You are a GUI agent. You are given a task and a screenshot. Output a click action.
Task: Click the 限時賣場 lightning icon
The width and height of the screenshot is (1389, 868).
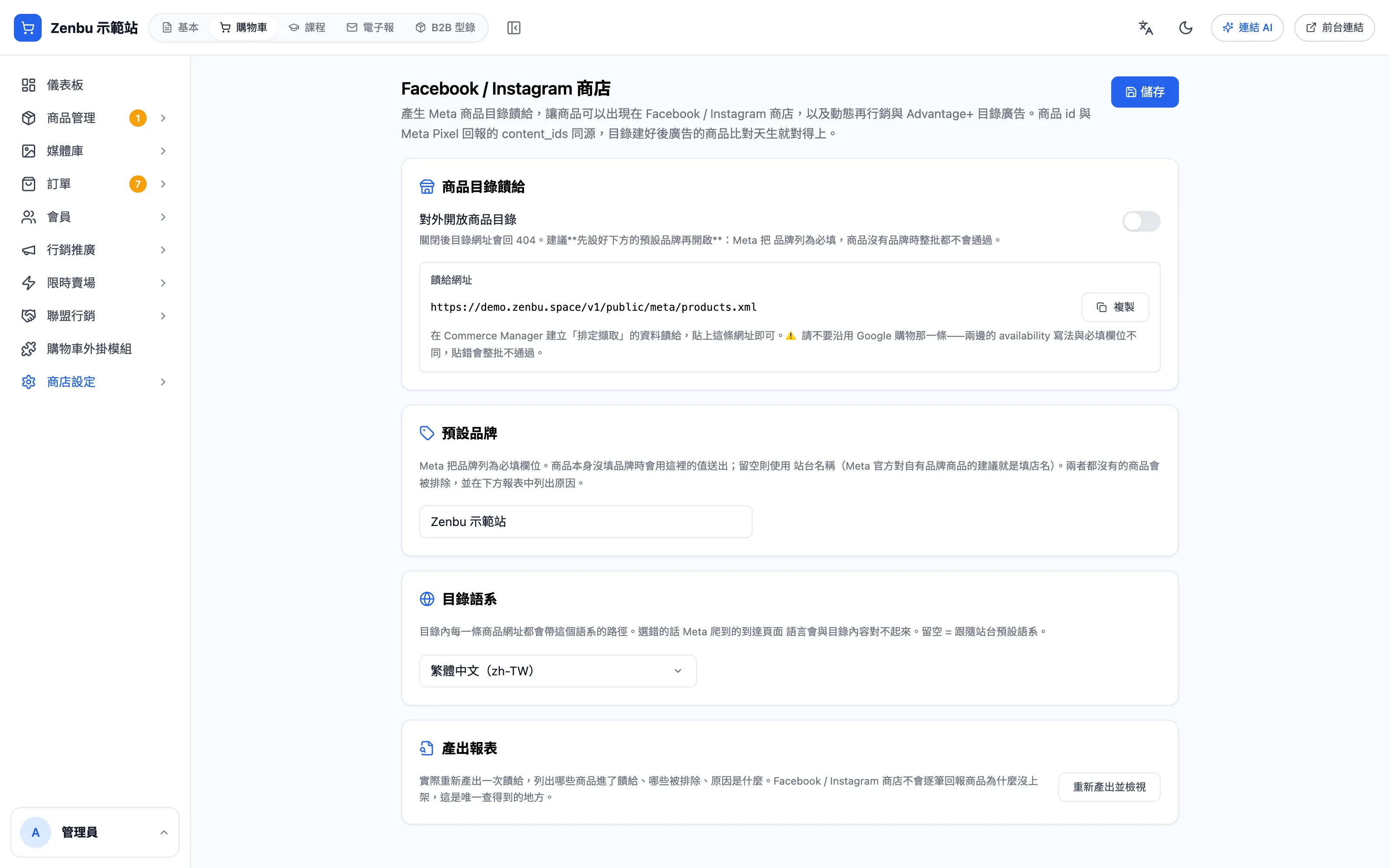(x=29, y=283)
